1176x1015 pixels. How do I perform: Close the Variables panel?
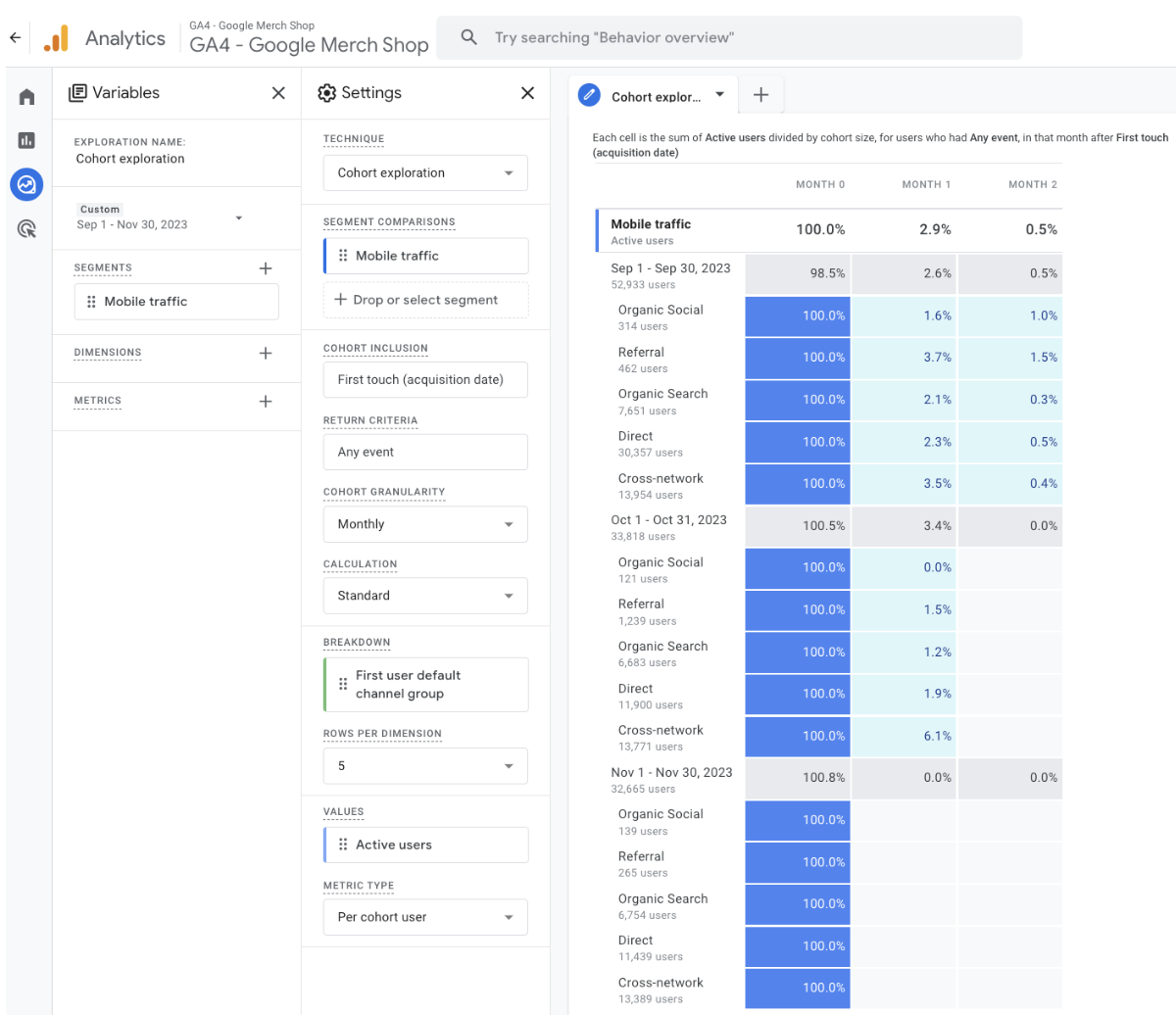pos(278,93)
